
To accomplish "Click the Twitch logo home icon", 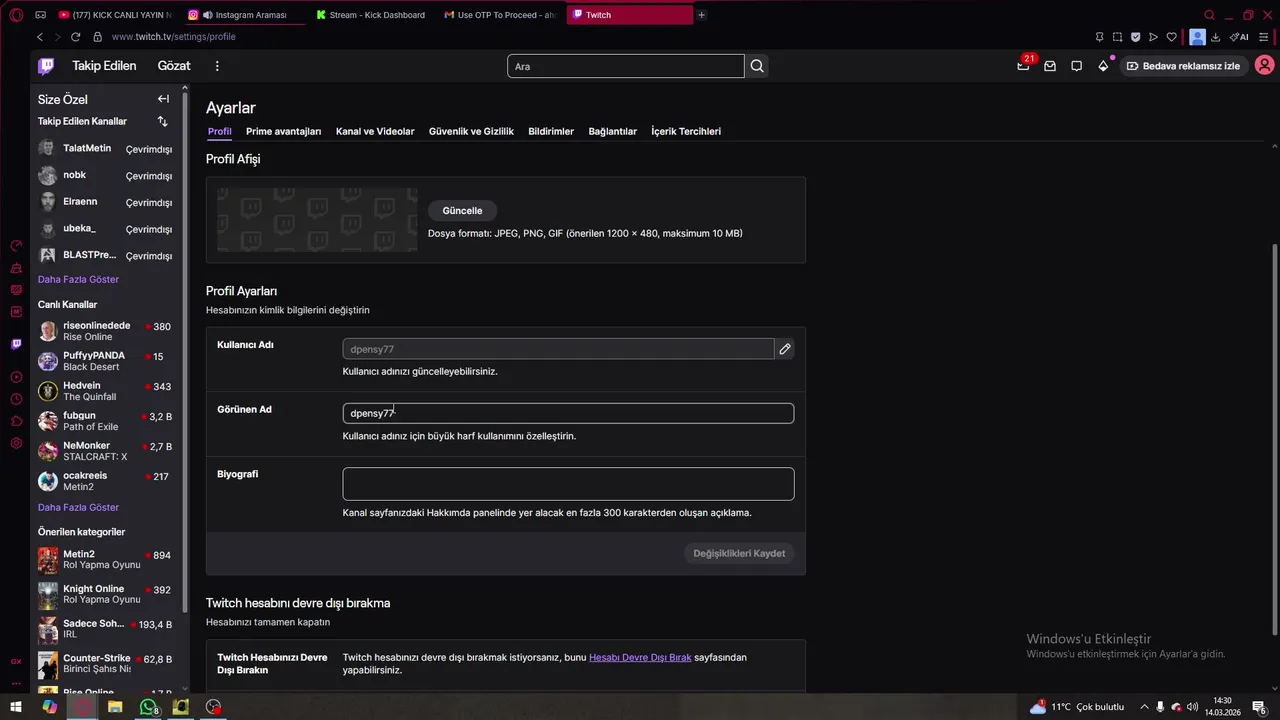I will [x=46, y=66].
